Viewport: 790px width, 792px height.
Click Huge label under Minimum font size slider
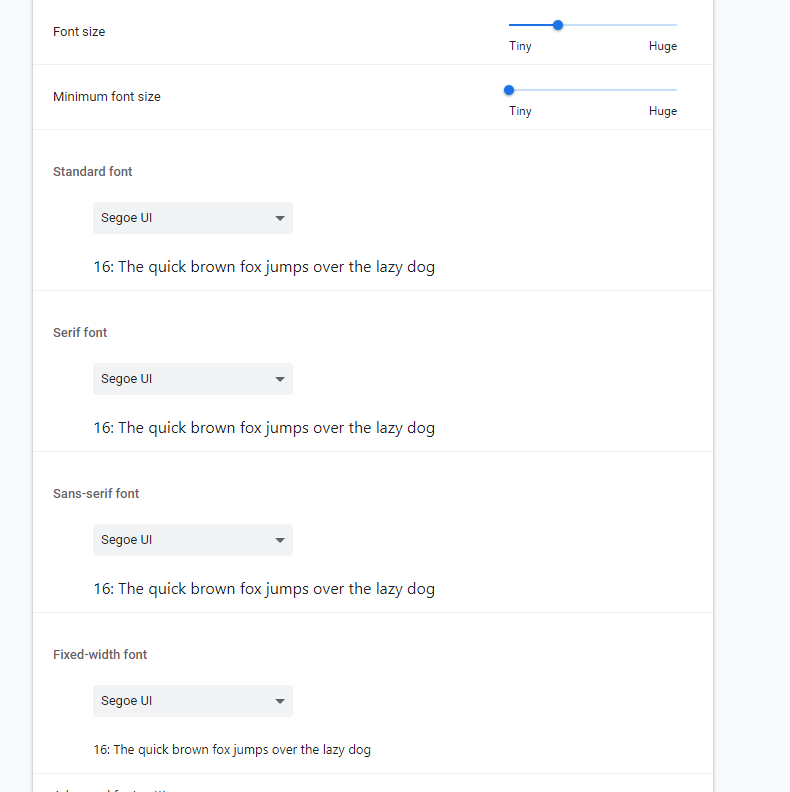click(x=662, y=111)
